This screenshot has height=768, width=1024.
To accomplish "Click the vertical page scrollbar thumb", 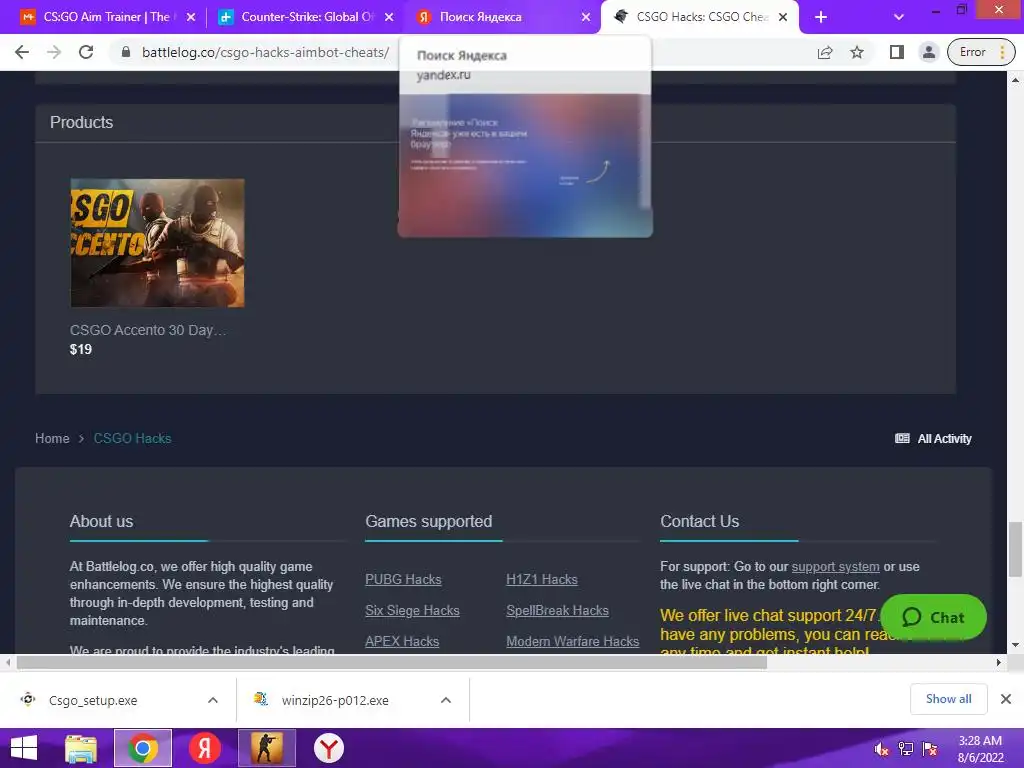I will pyautogui.click(x=1015, y=549).
